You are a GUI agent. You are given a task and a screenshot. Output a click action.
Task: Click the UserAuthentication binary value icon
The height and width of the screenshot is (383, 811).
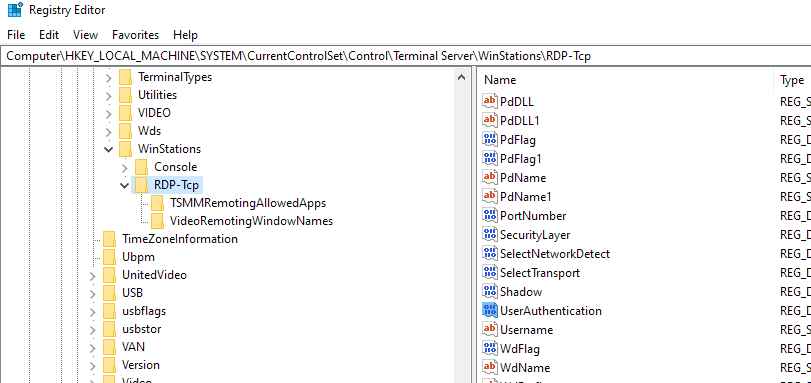(489, 311)
